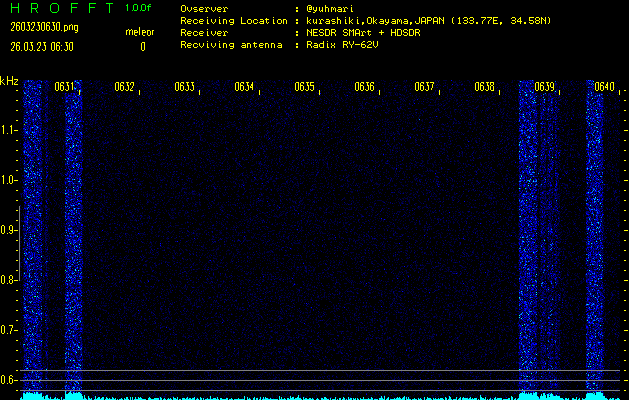Click the 0635 time marker
The image size is (629, 400).
click(304, 87)
